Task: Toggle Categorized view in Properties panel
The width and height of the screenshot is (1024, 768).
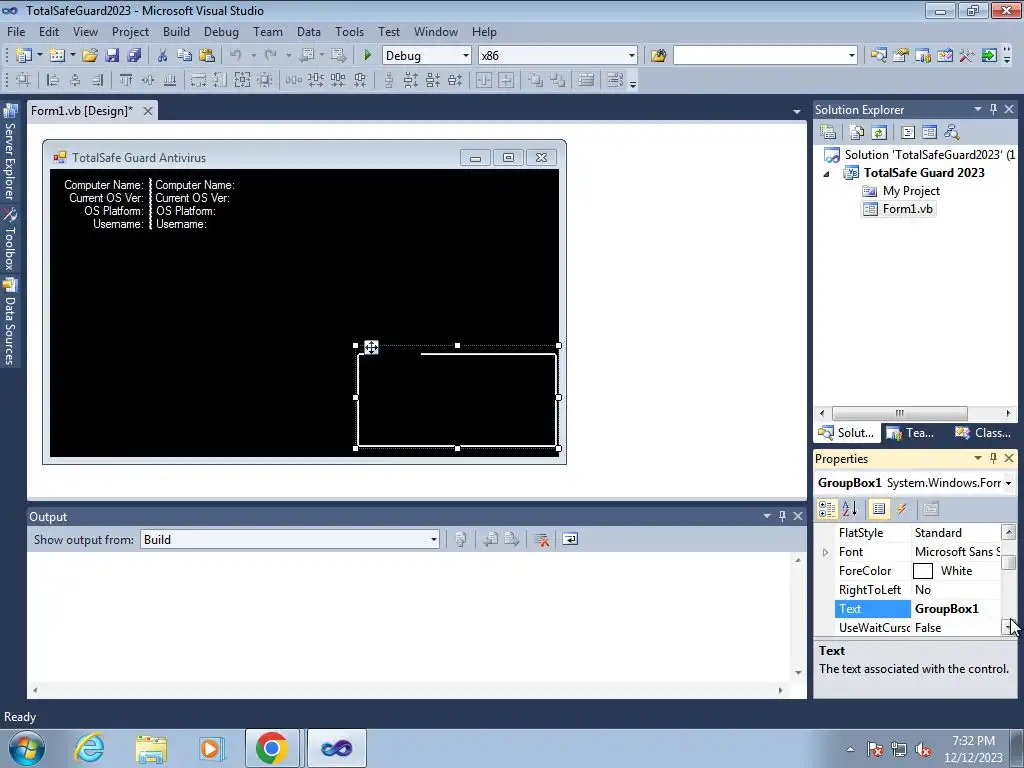Action: pyautogui.click(x=827, y=509)
